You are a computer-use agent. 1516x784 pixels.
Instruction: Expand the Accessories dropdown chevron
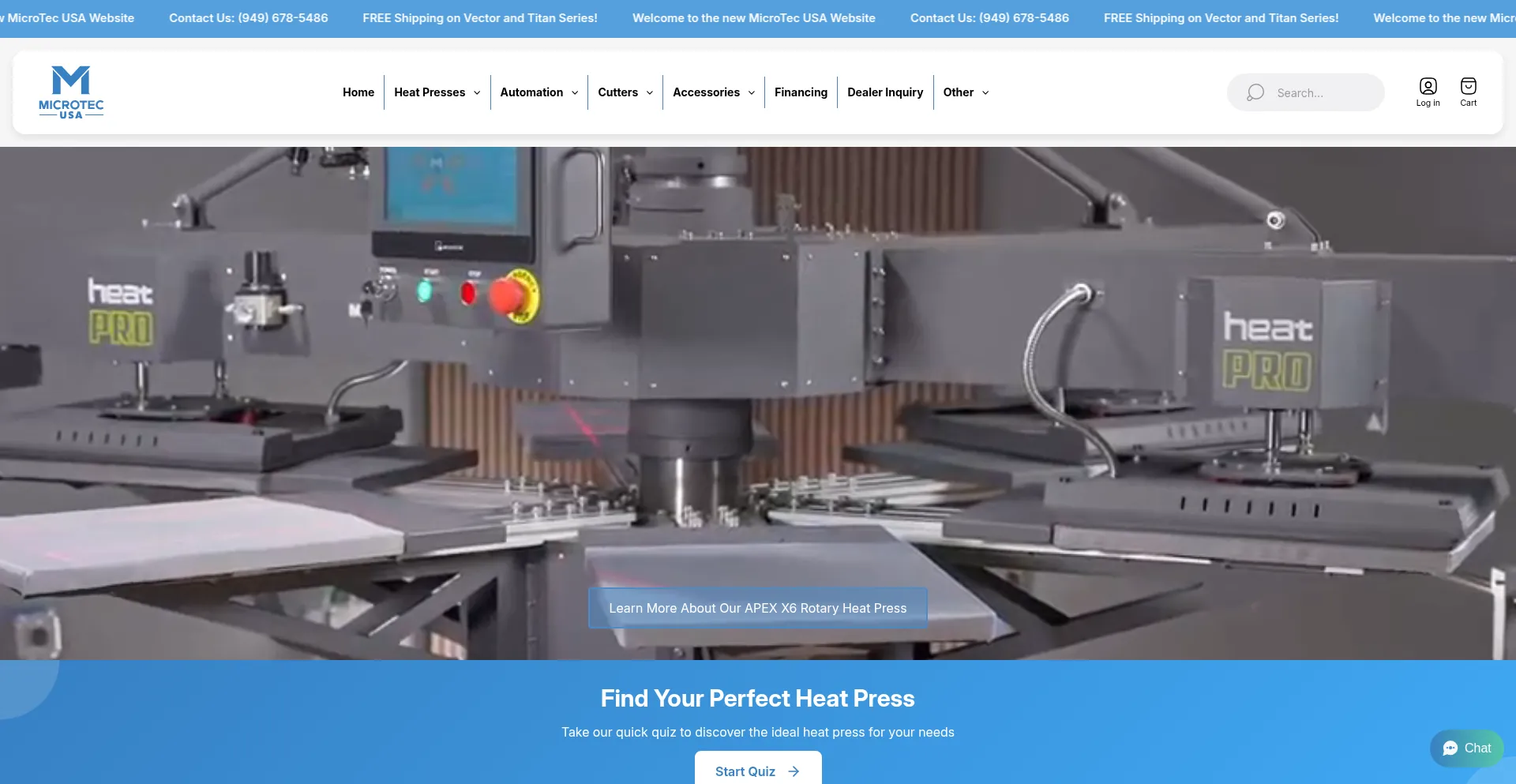tap(752, 92)
